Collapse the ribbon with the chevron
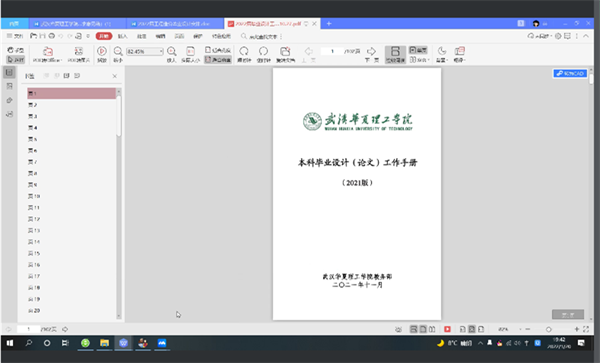 coord(586,36)
